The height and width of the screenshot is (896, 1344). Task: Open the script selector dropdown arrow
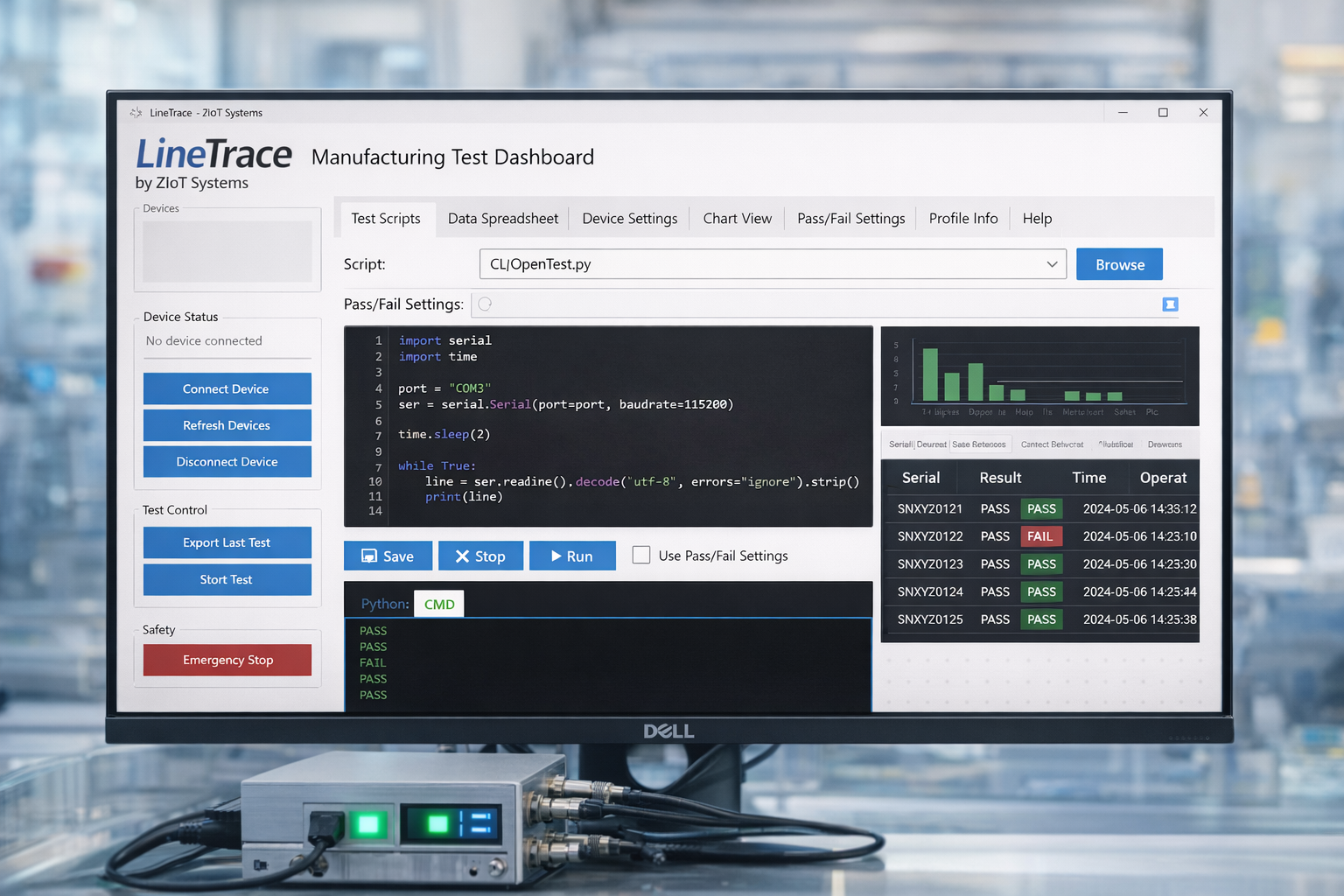tap(1052, 263)
